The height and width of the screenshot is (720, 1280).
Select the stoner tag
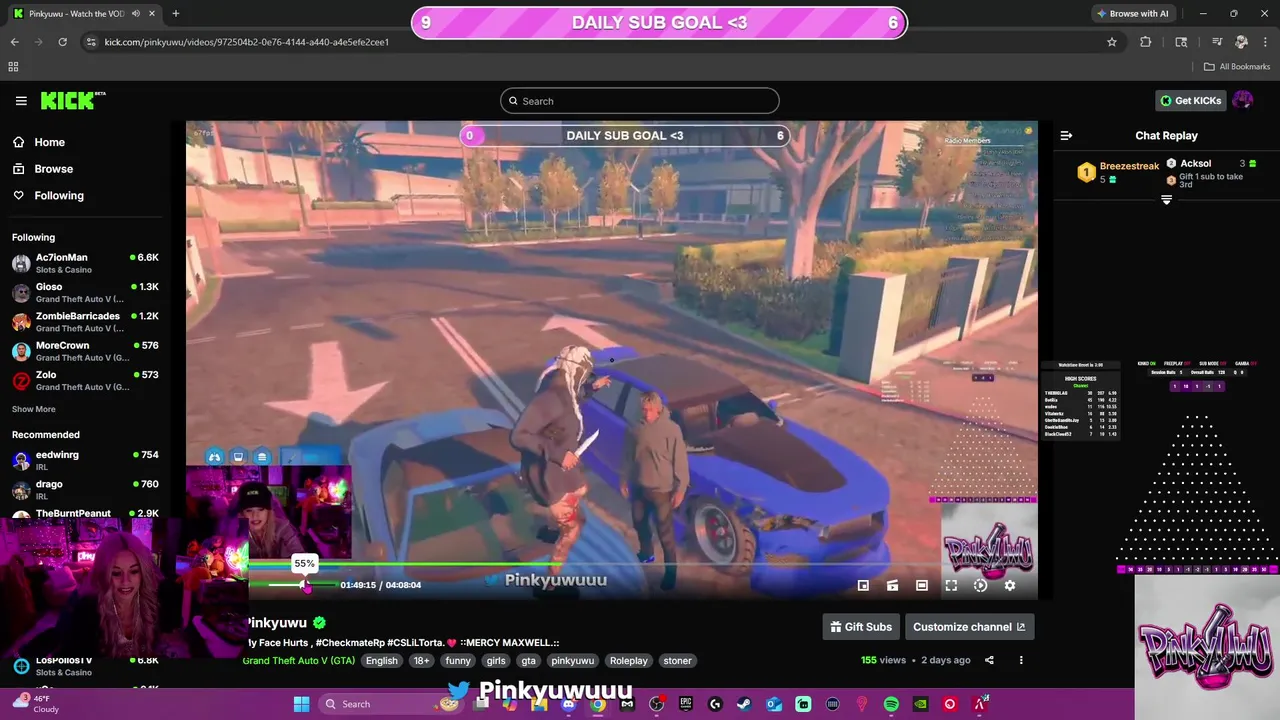coord(678,661)
